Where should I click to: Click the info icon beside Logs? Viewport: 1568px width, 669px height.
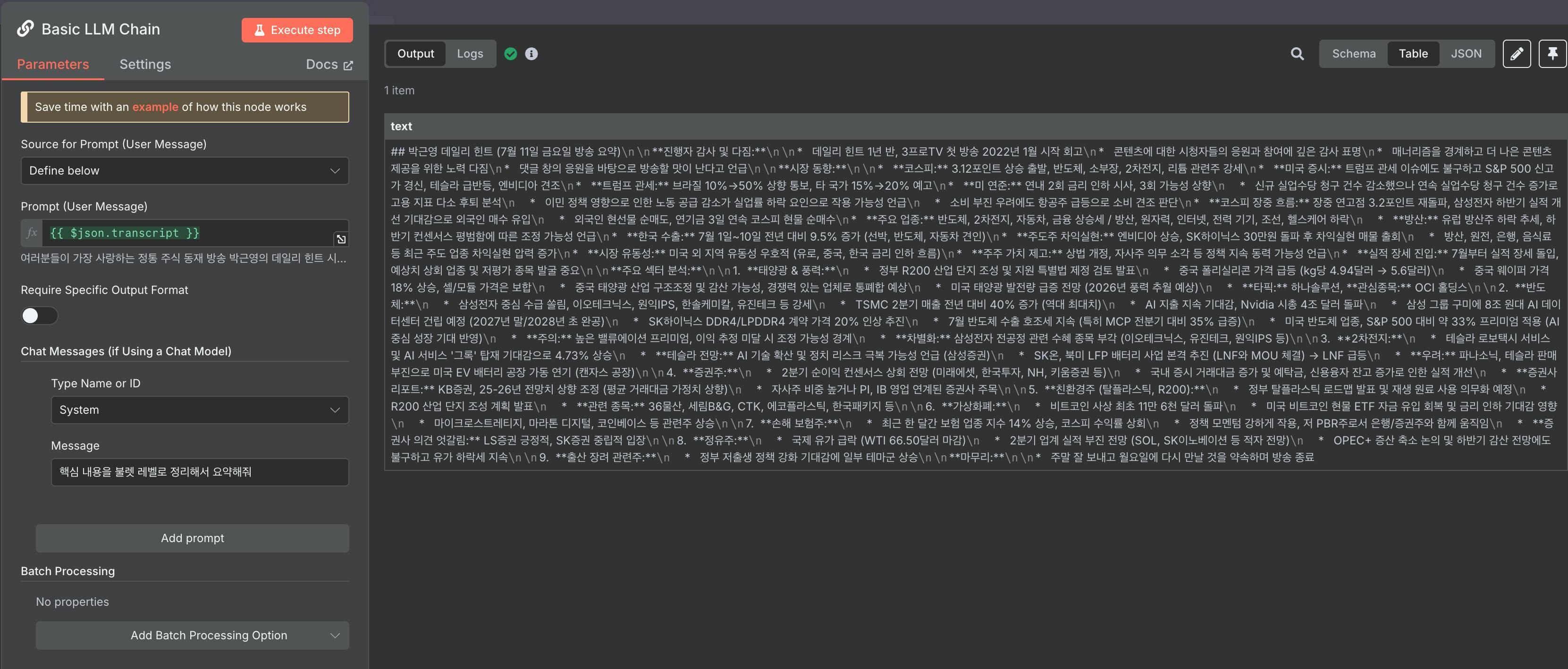531,53
